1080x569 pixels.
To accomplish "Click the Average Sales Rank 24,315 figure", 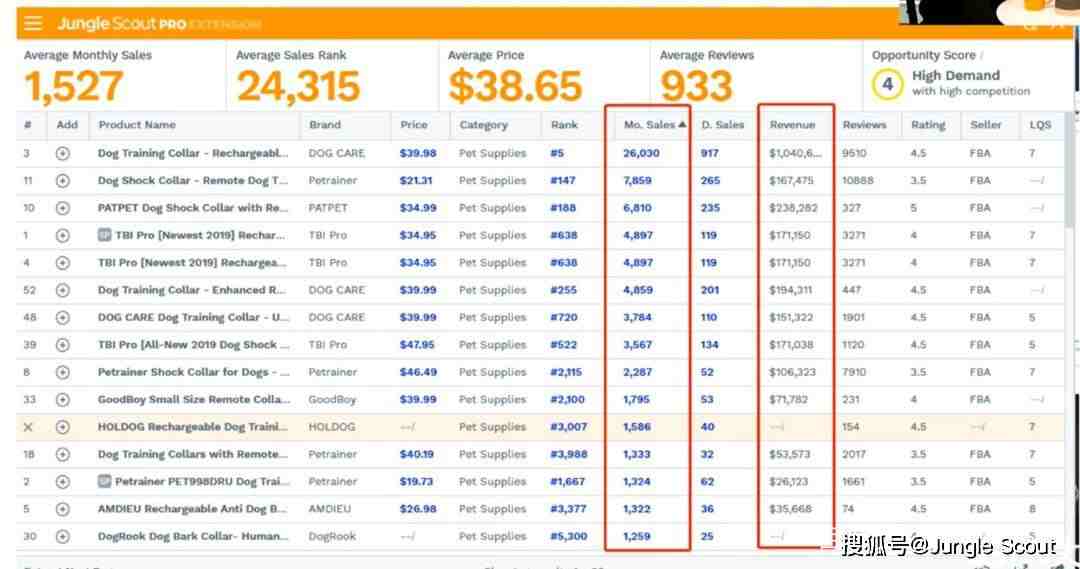I will [298, 86].
